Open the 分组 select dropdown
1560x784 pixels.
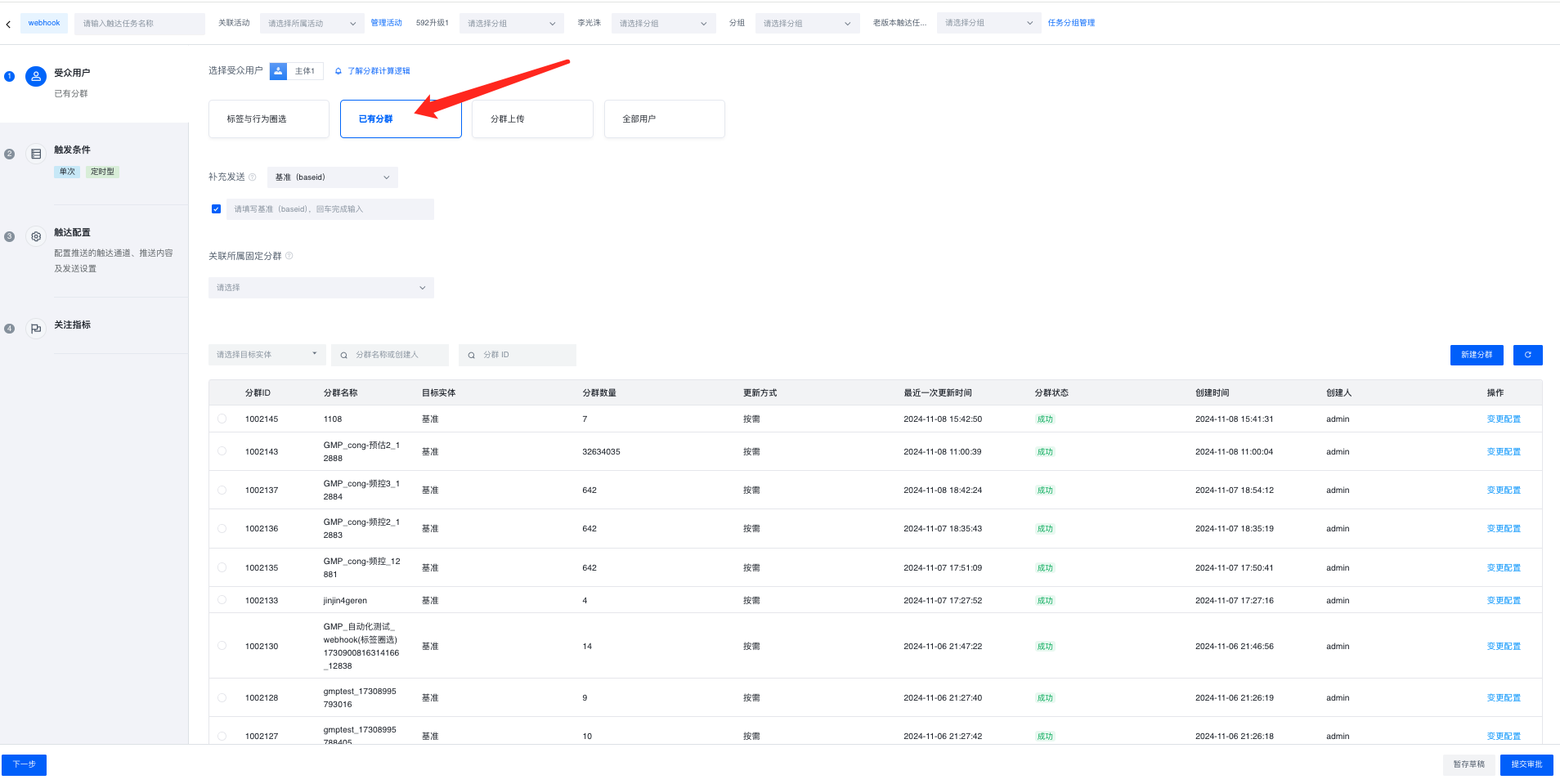point(807,24)
